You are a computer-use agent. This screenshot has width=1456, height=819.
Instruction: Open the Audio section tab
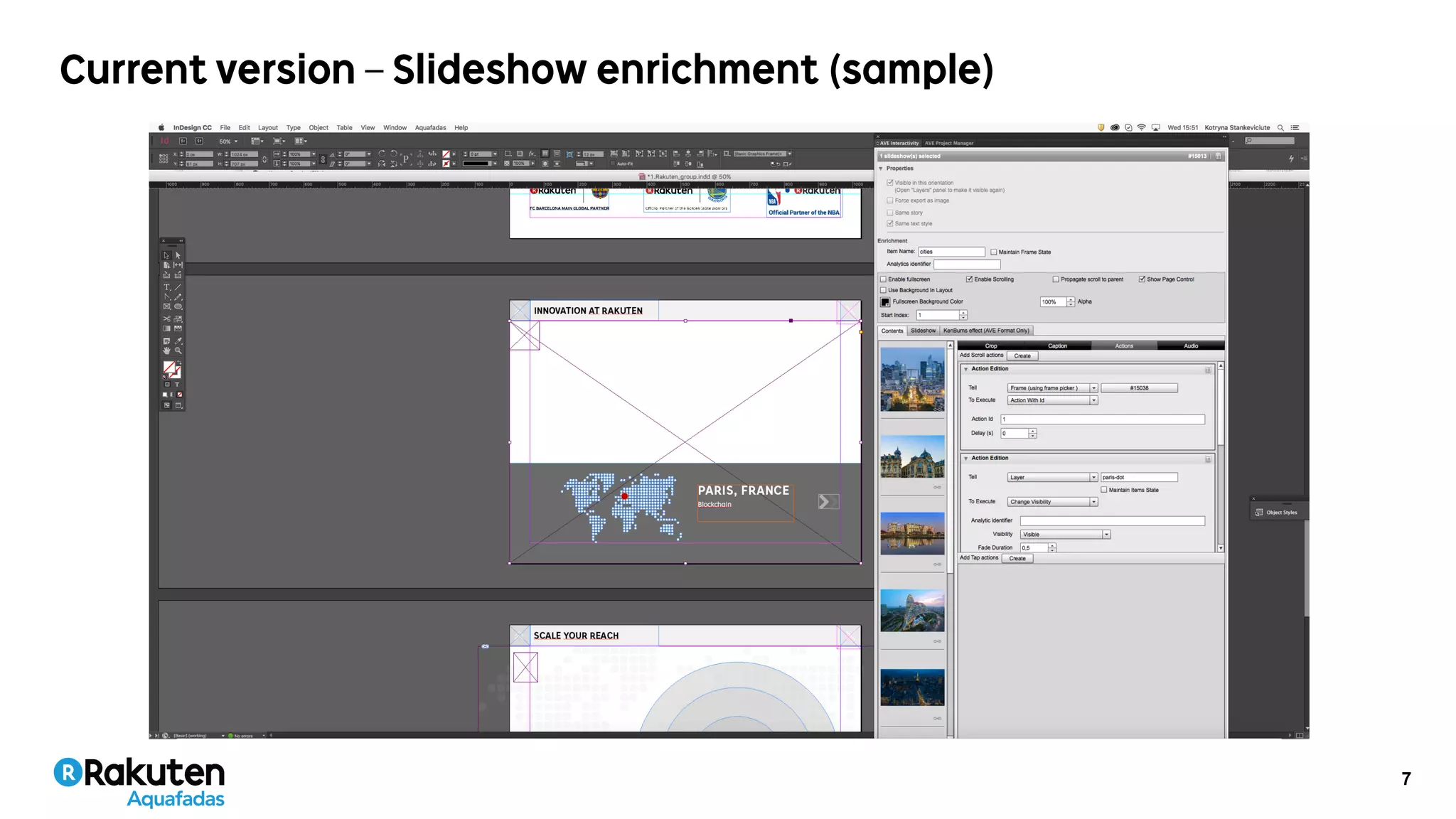tap(1191, 346)
